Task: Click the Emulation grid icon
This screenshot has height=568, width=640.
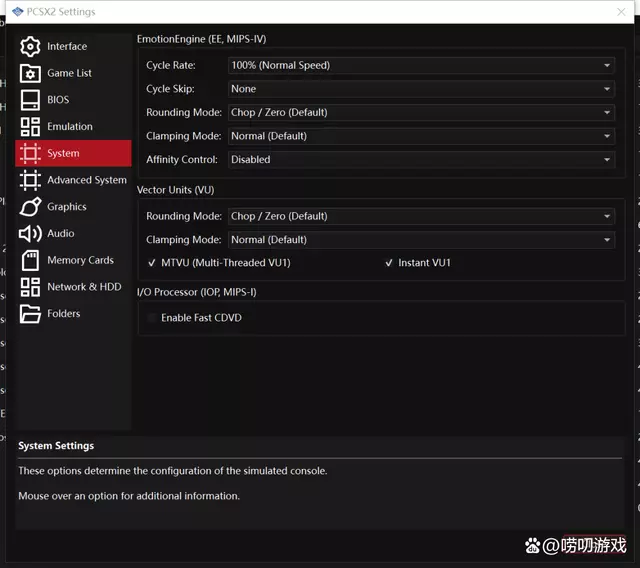Action: click(30, 126)
